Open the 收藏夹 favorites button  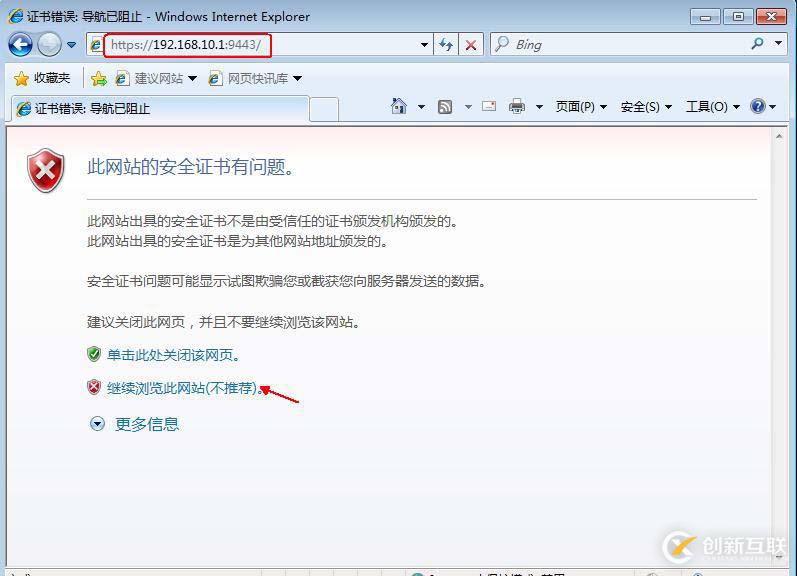point(42,78)
